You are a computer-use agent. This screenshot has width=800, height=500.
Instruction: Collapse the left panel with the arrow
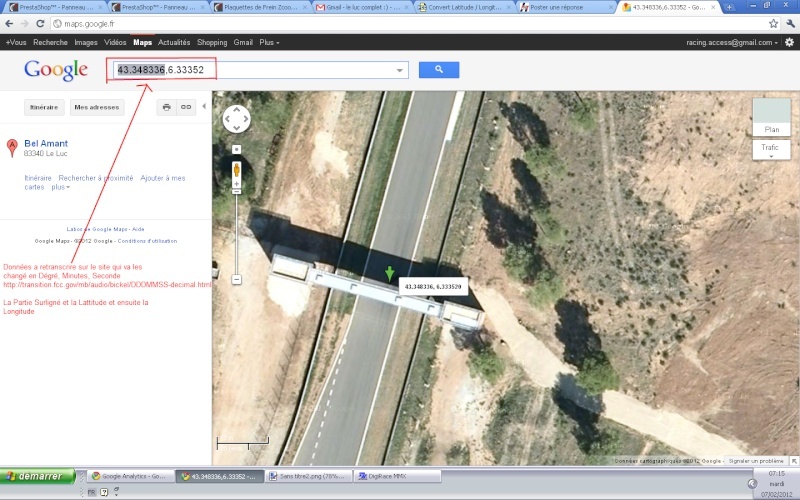click(204, 107)
